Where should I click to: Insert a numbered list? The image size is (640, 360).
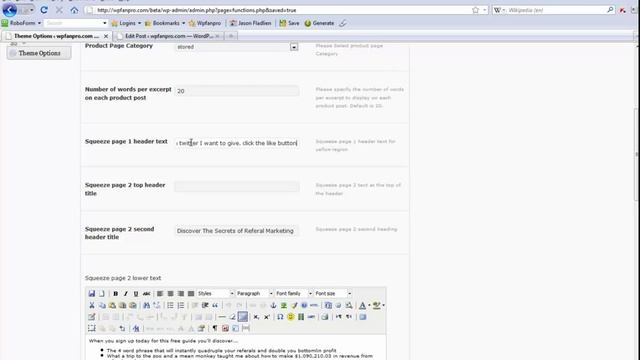point(181,305)
